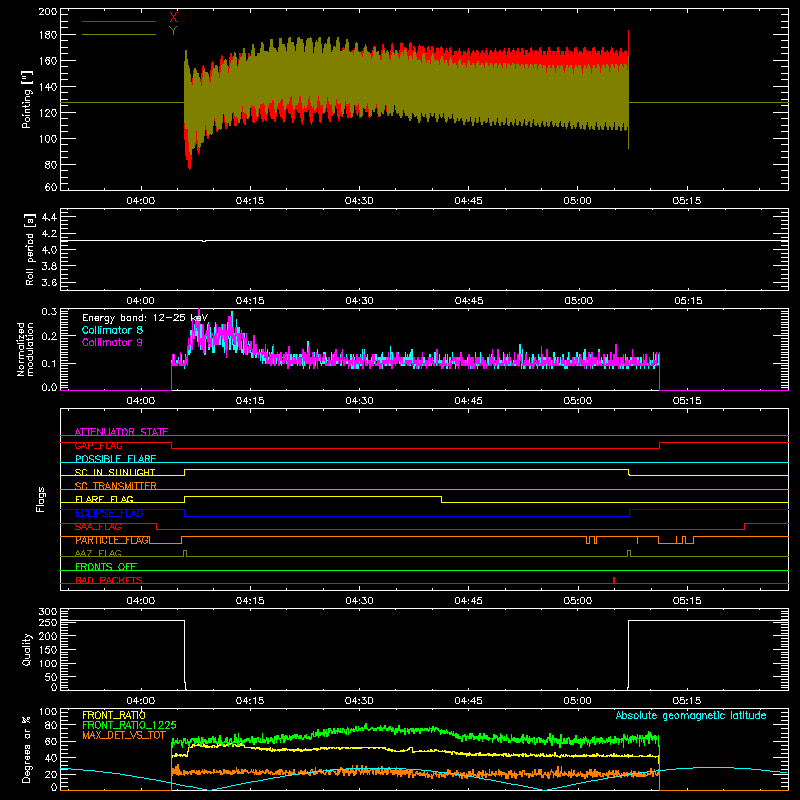
Task: Click the 60 tick label on Pointing axis
Action: [51, 187]
